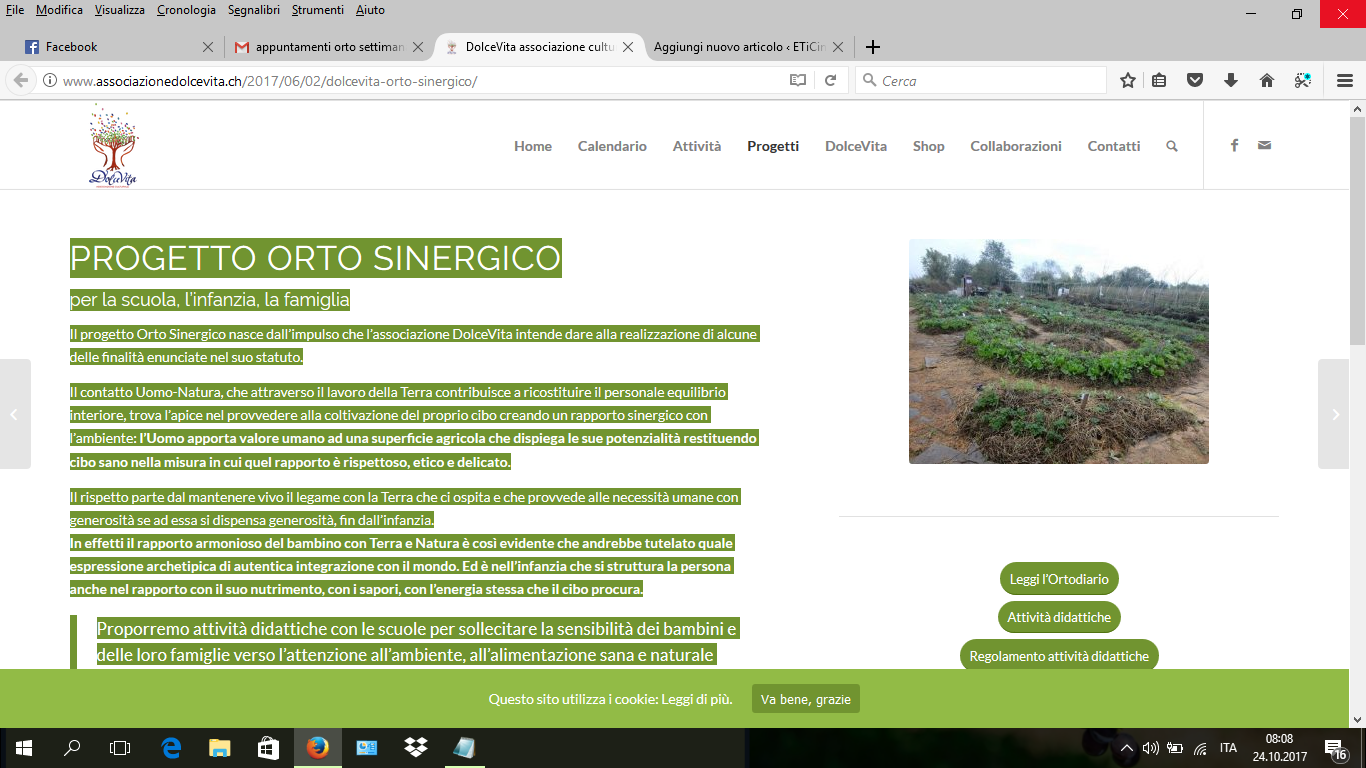Open the File menu
Viewport: 1366px width, 768px height.
[x=15, y=10]
